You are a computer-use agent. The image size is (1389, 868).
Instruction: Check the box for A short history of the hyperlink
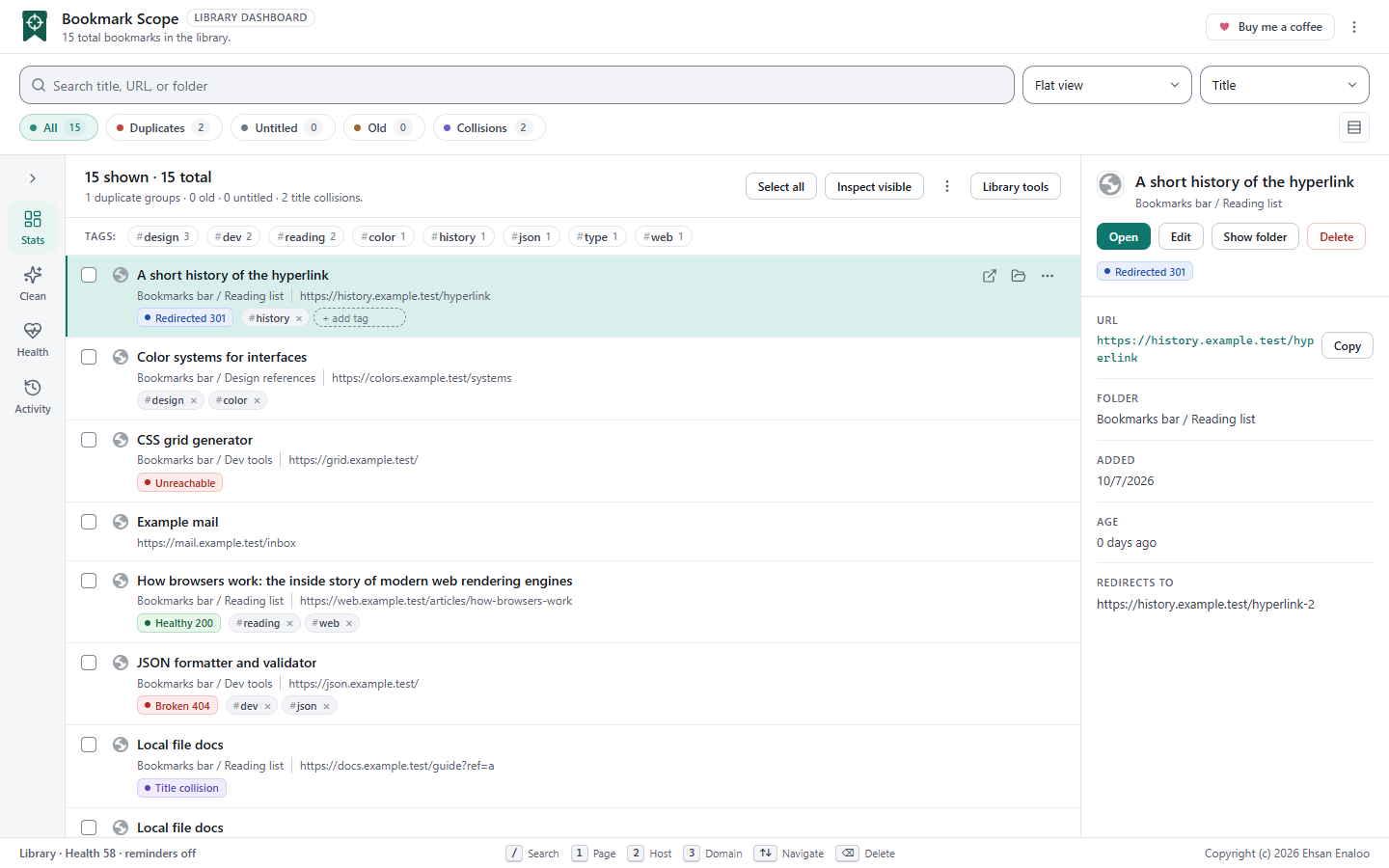(x=89, y=275)
